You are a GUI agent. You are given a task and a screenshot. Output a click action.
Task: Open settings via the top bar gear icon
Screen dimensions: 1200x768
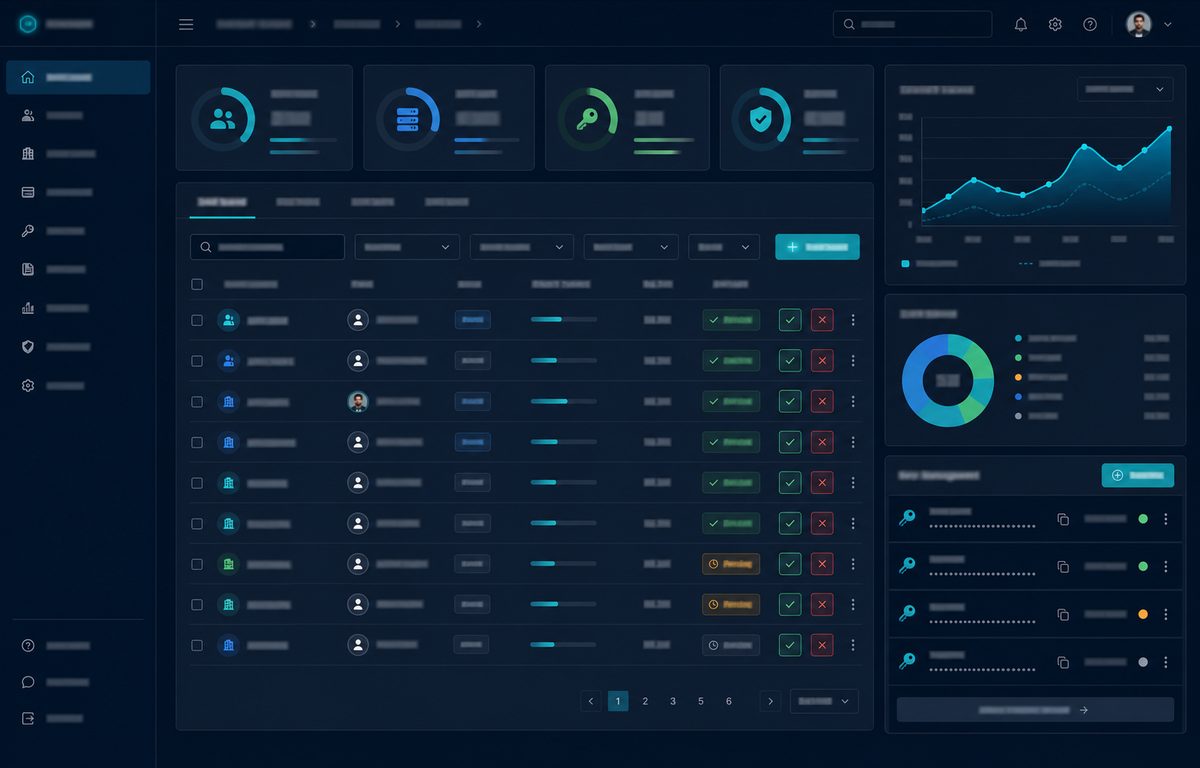1055,24
